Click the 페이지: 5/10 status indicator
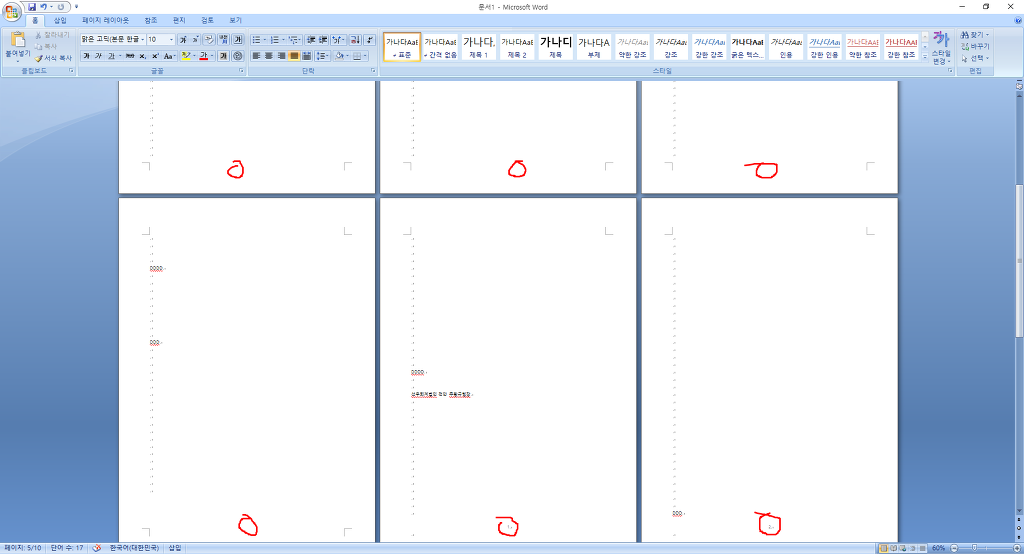 (23, 548)
